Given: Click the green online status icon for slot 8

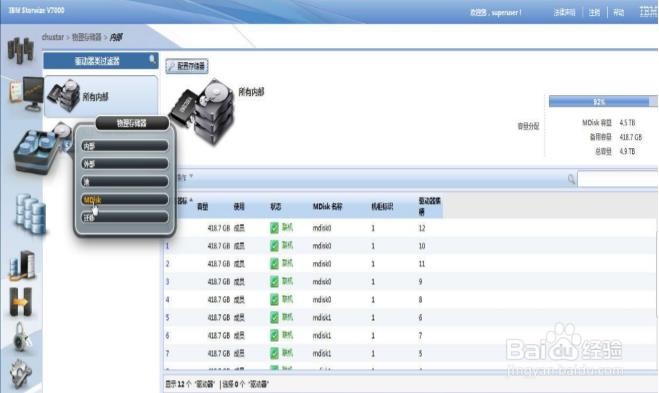Looking at the screenshot, I should 274,299.
